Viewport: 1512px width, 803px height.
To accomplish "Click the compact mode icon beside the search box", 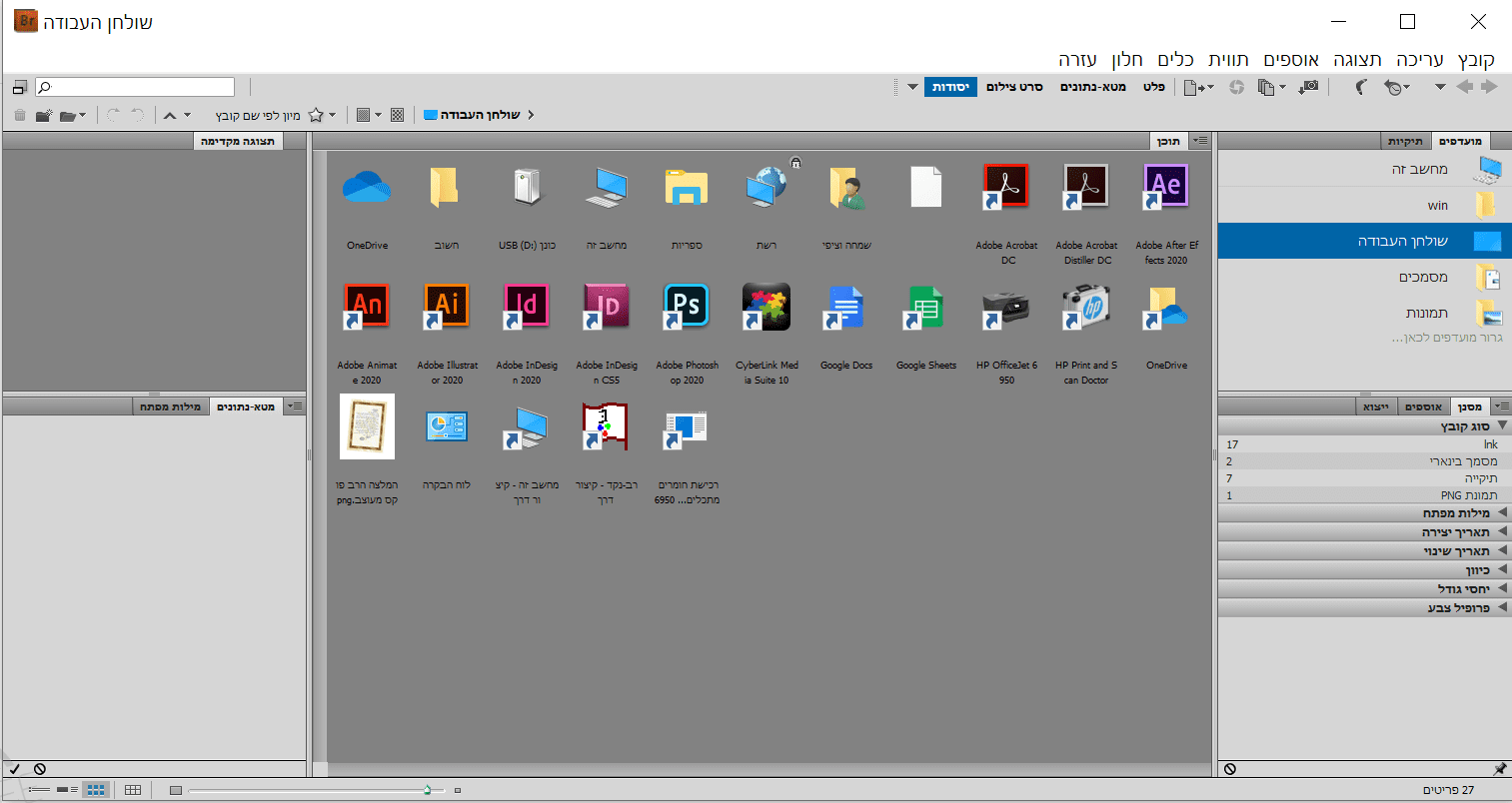I will (x=20, y=88).
